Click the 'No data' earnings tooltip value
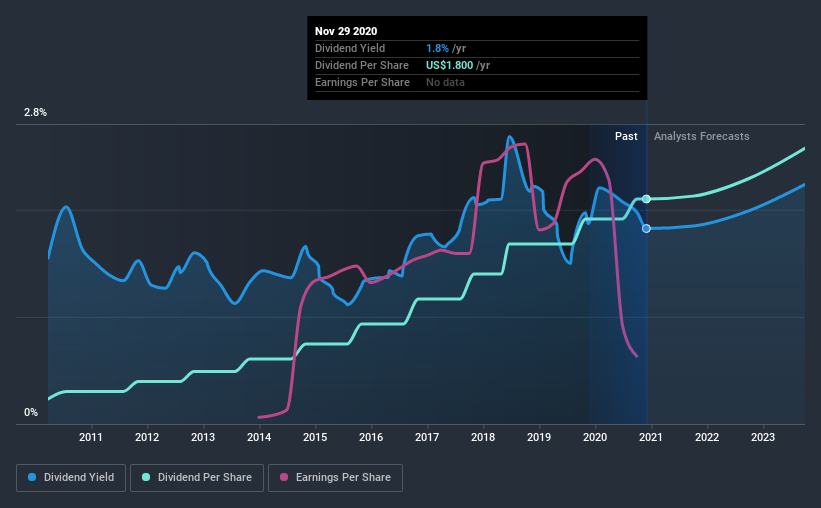 [445, 82]
